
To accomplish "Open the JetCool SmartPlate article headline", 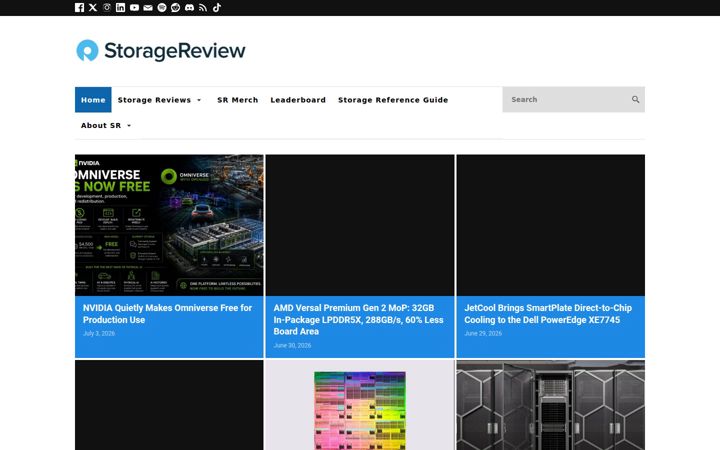I will 548,314.
